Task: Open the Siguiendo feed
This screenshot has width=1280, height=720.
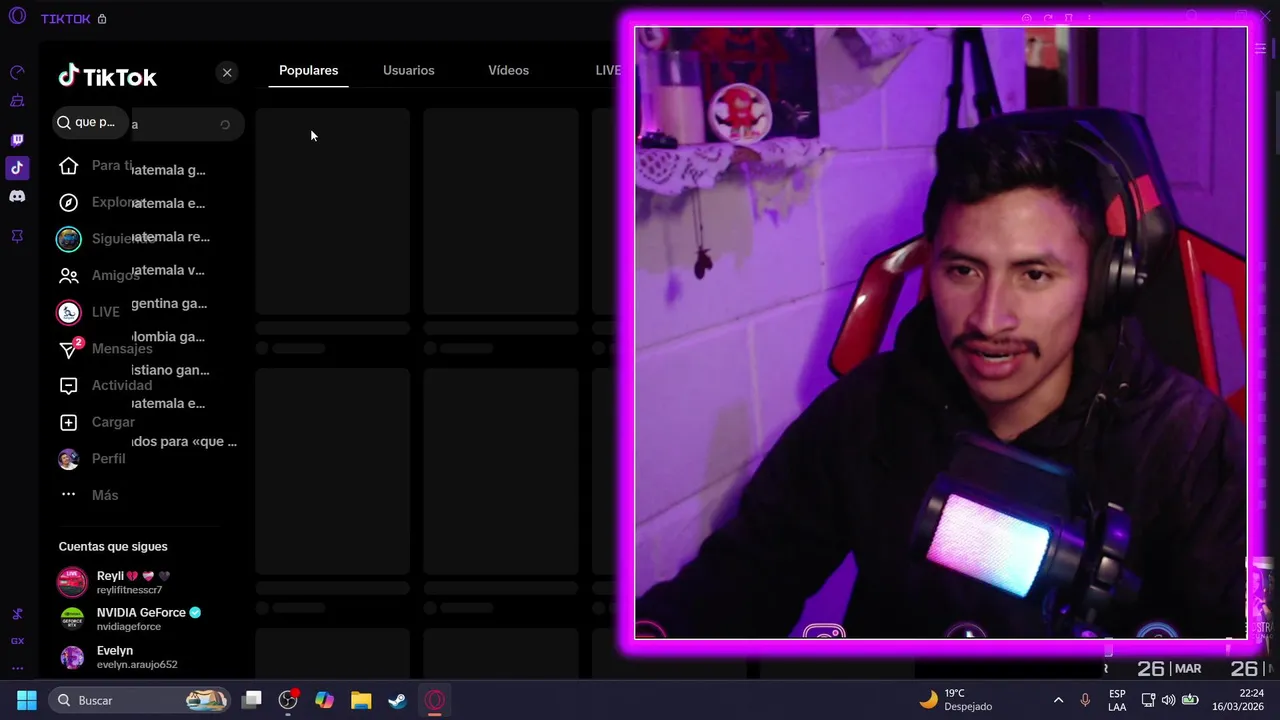Action: point(104,239)
